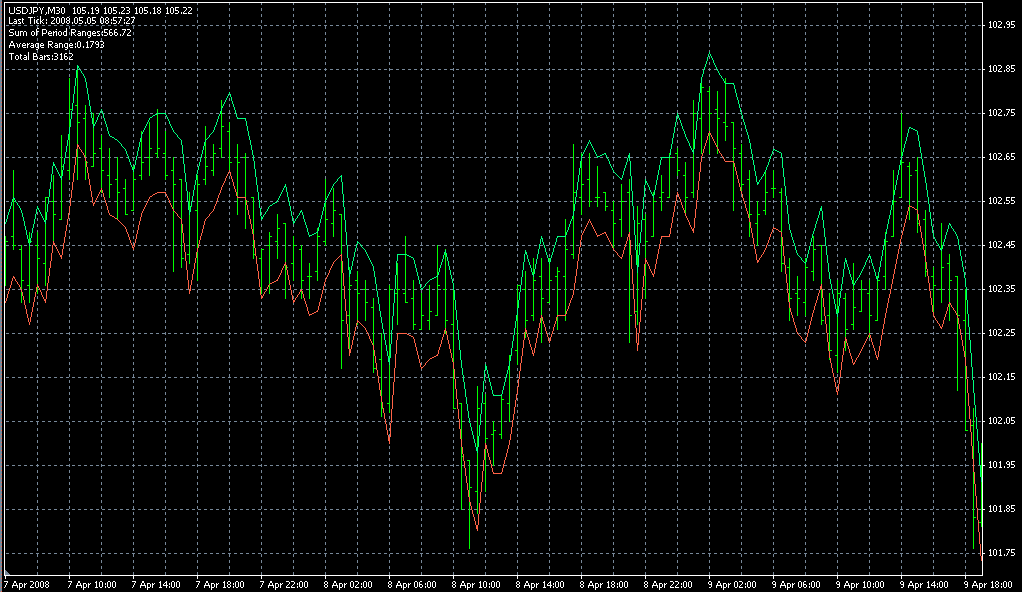Image resolution: width=1022 pixels, height=592 pixels.
Task: Select the 101.85 price axis label
Action: (x=1003, y=509)
